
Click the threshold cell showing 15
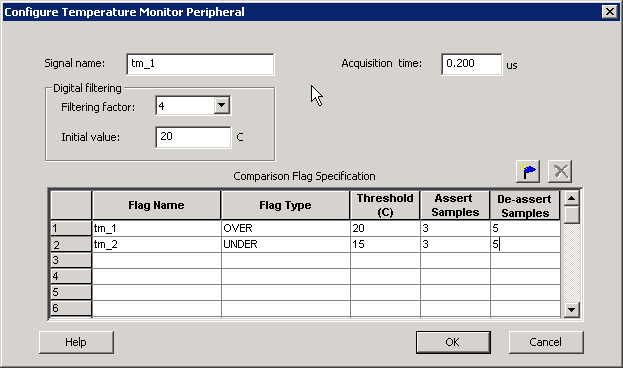(385, 244)
